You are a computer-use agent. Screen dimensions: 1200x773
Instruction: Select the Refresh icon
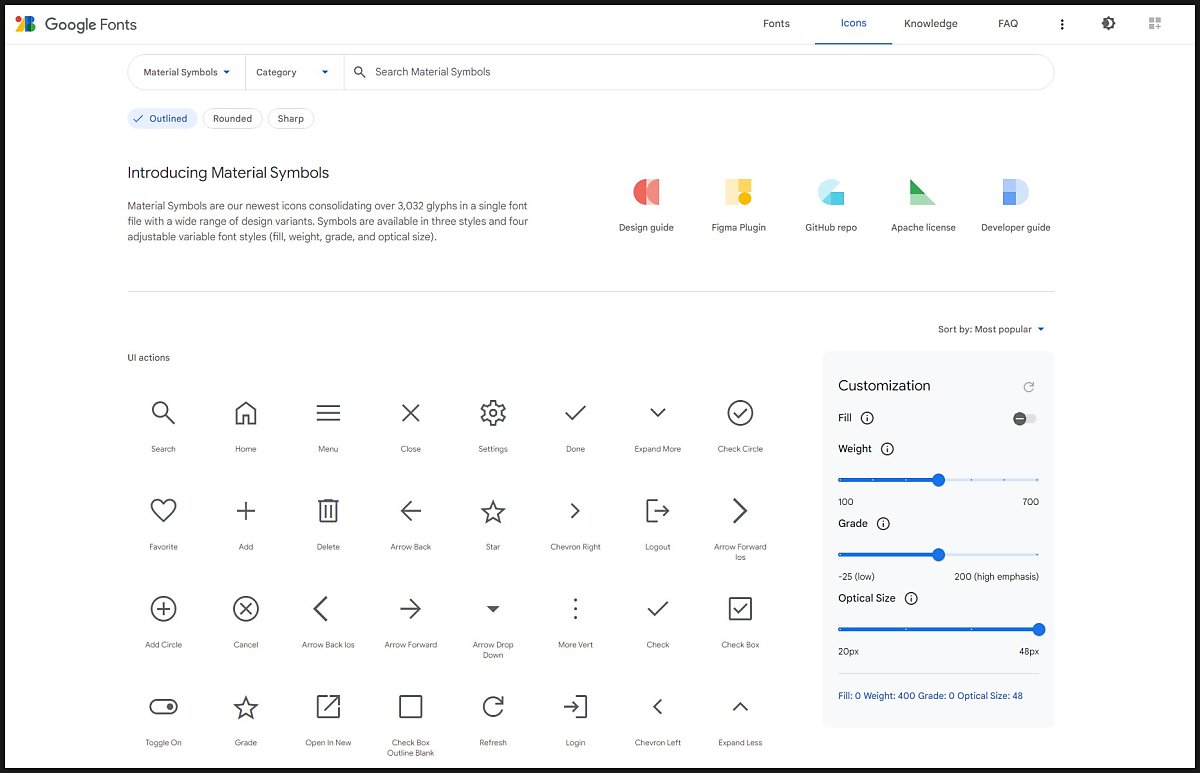pyautogui.click(x=493, y=707)
